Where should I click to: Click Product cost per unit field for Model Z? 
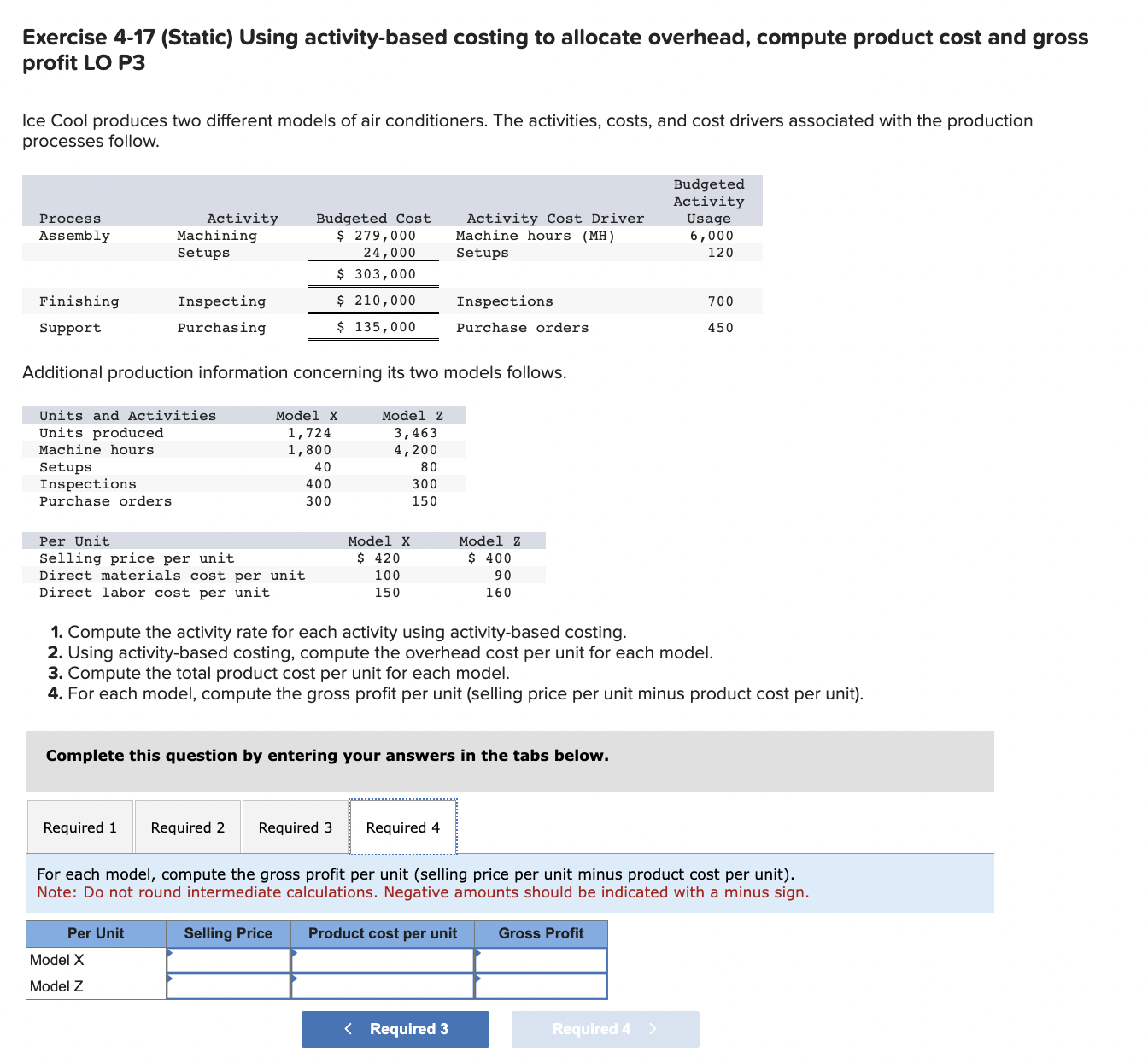[x=382, y=986]
